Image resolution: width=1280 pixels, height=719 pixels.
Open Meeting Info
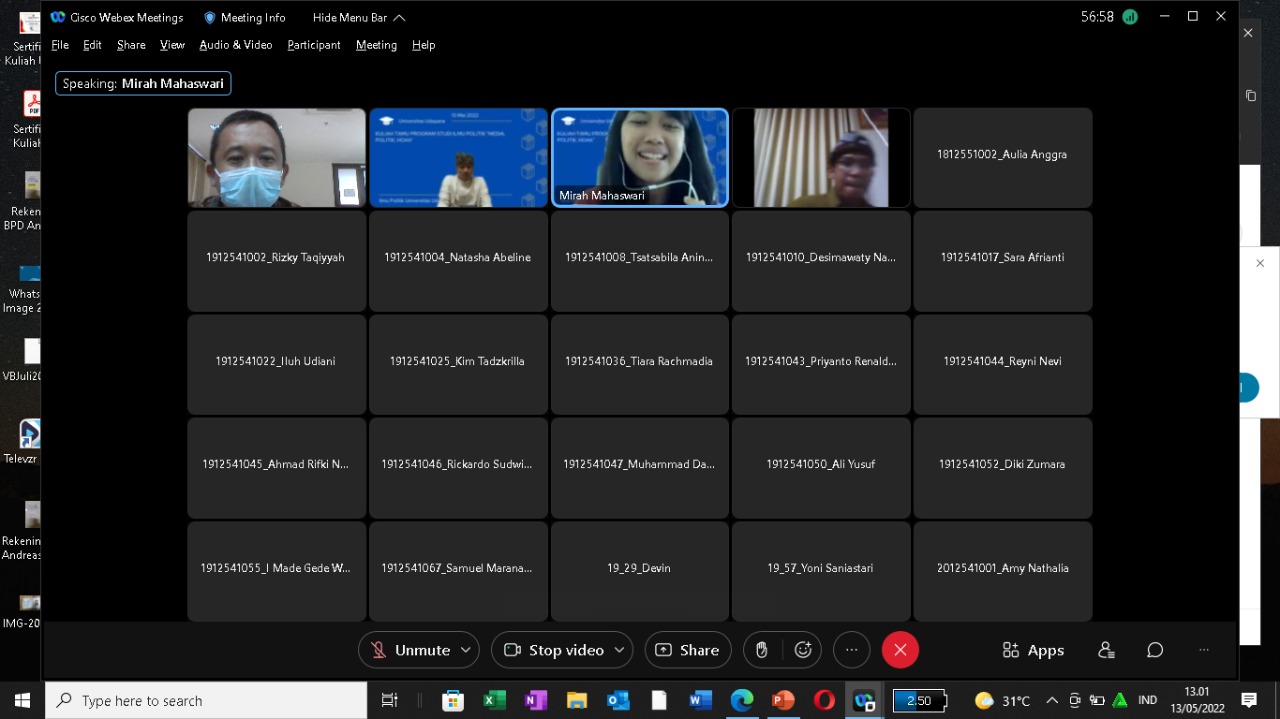tap(244, 17)
